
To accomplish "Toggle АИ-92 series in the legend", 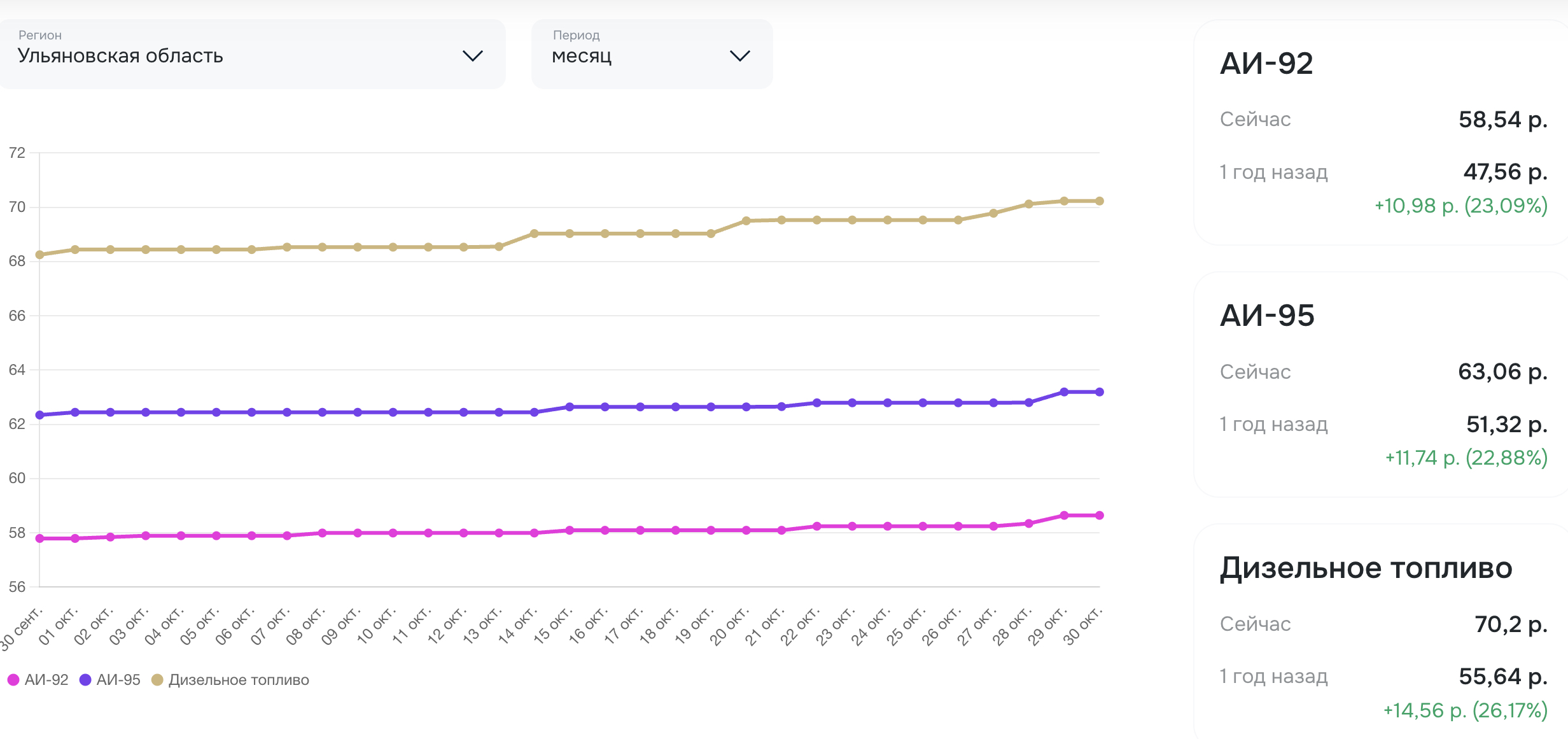I will pos(46,680).
